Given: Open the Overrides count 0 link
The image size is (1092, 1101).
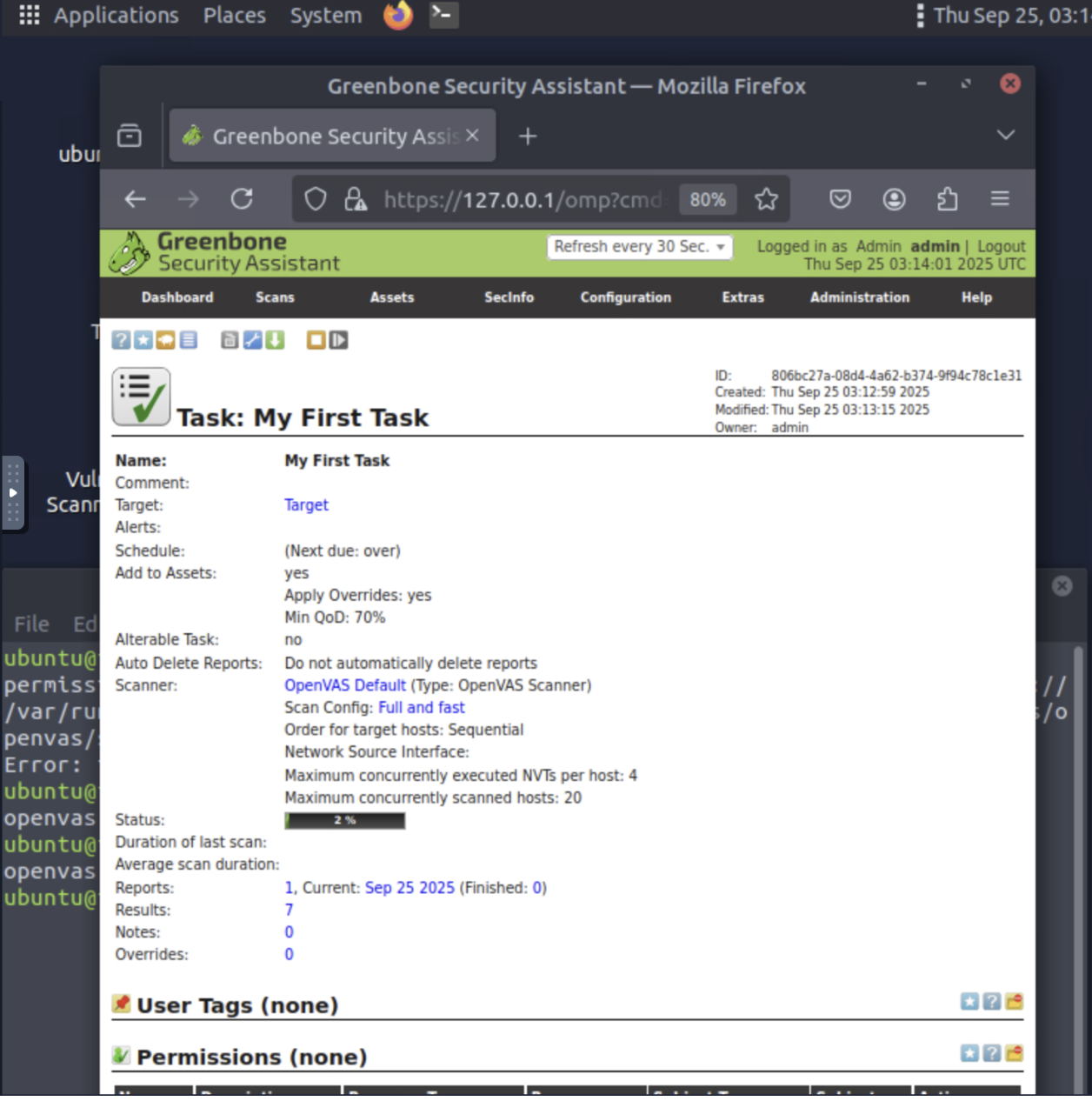Looking at the screenshot, I should [289, 955].
